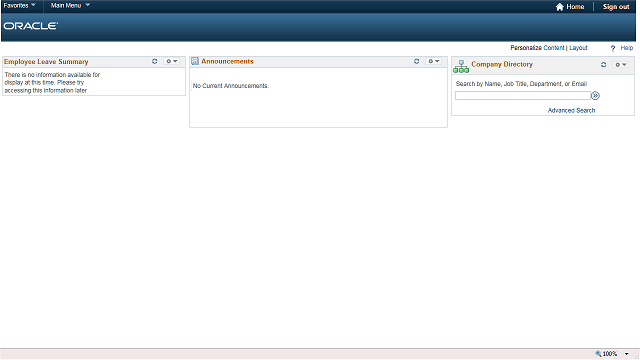
Task: Open Company Directory gear options menu
Action: [621, 64]
